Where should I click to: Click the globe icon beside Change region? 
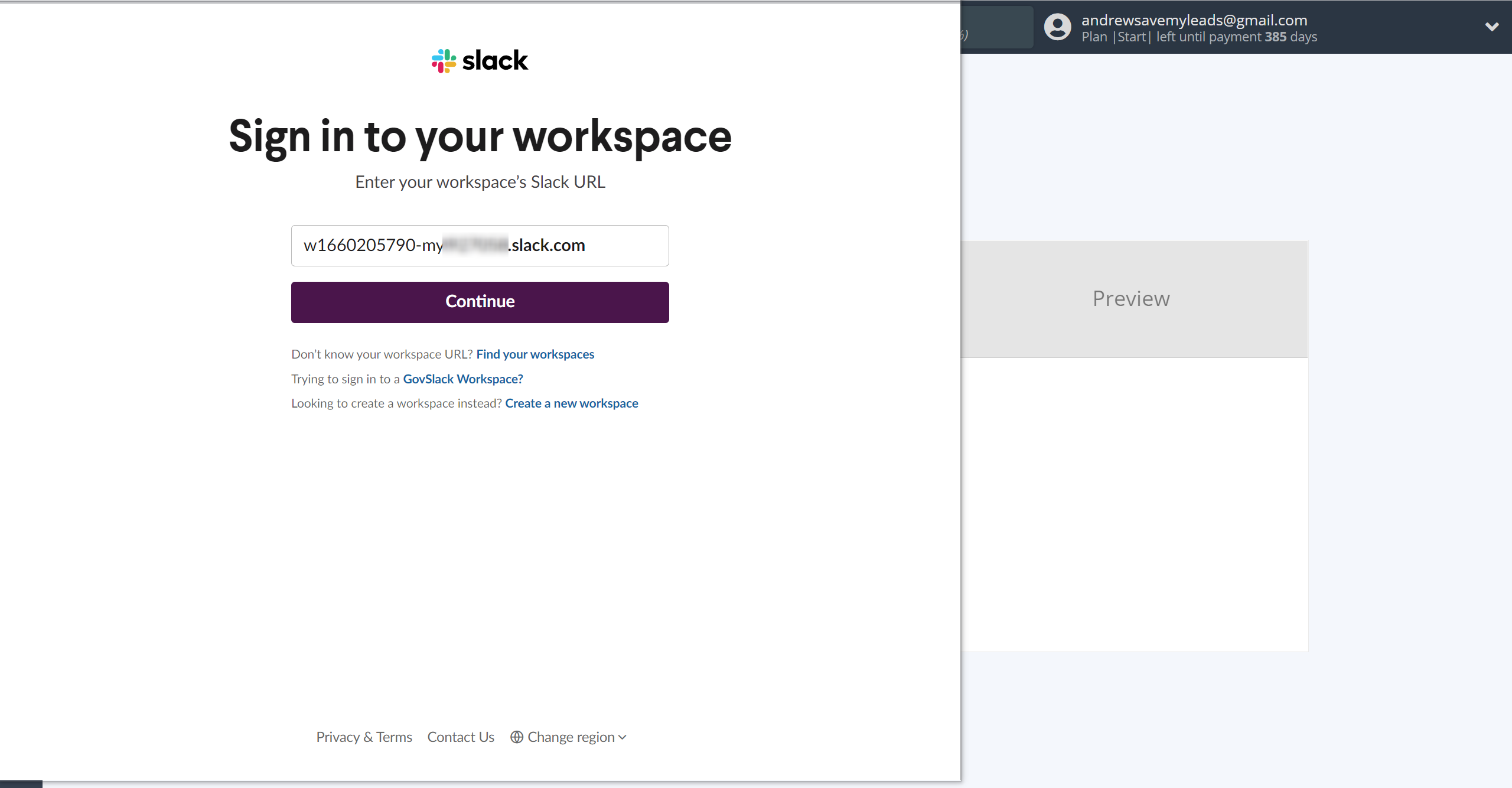click(517, 737)
